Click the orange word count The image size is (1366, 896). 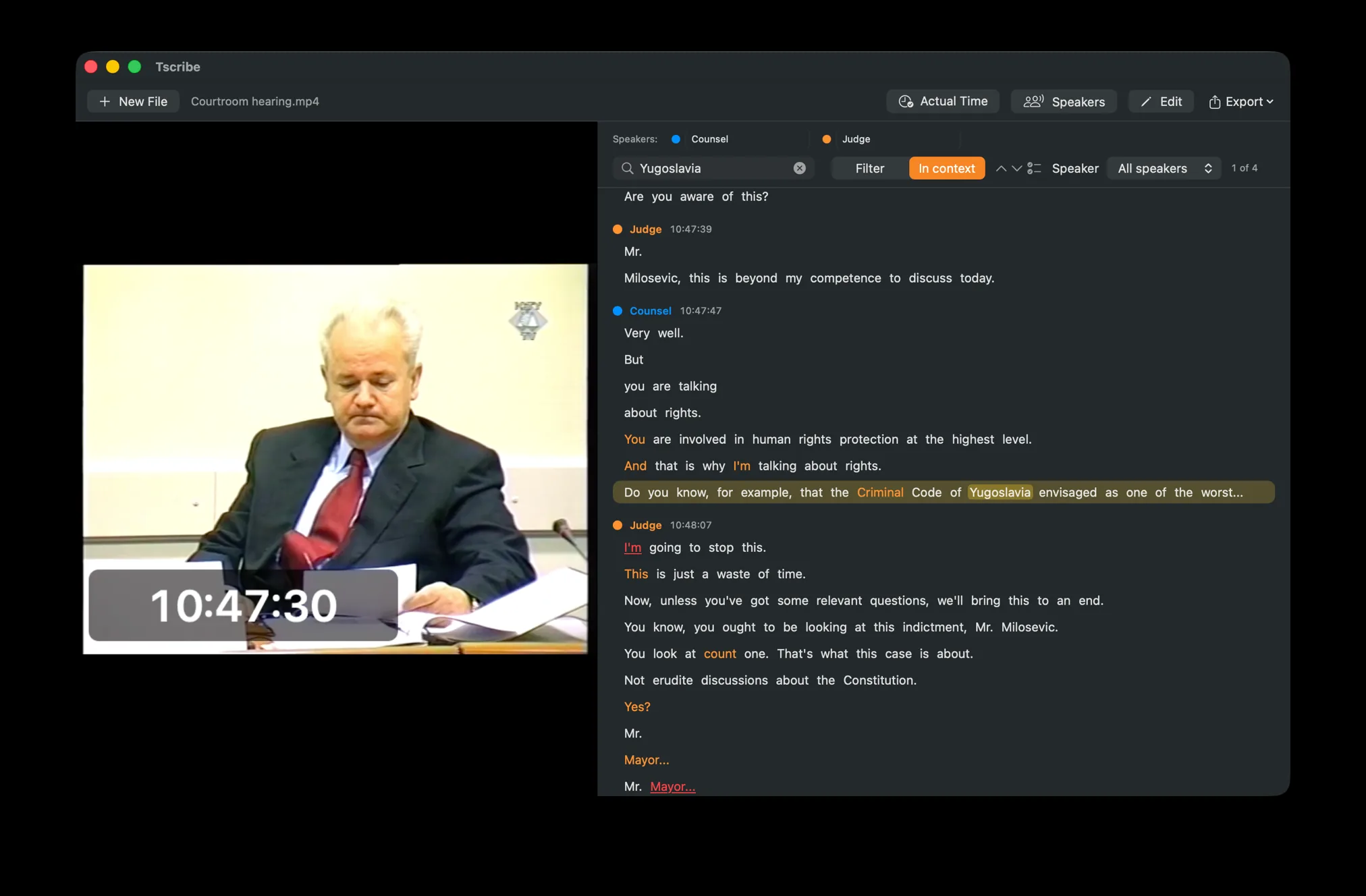(x=719, y=654)
